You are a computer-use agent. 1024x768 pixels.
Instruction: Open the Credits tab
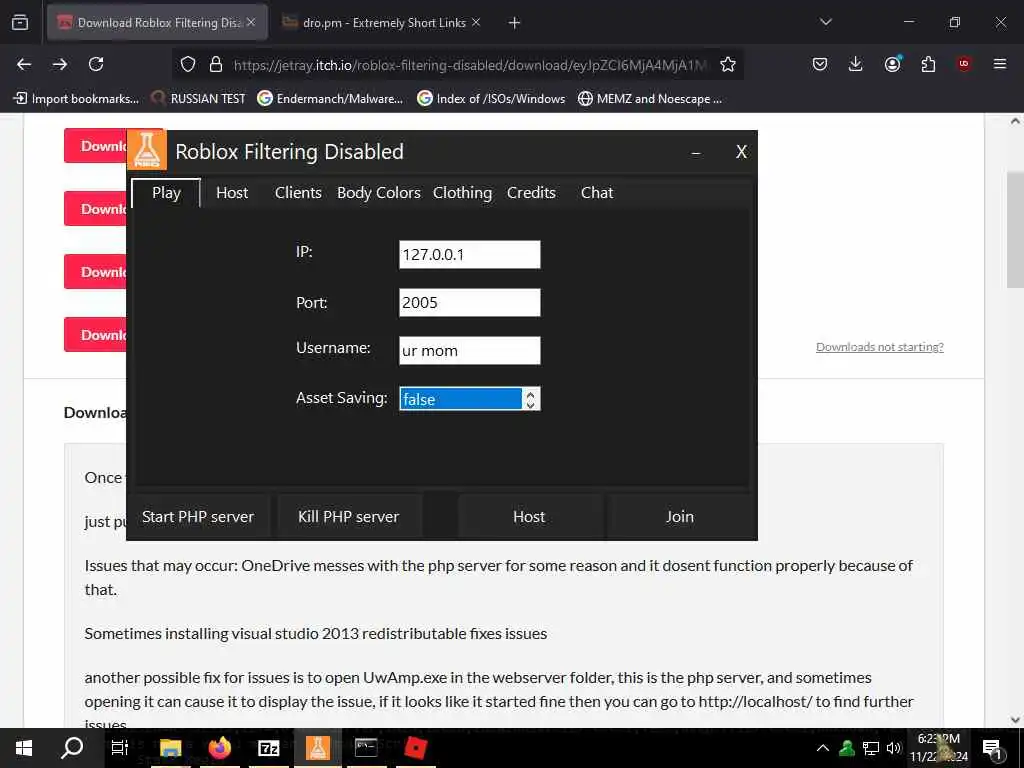coord(531,193)
